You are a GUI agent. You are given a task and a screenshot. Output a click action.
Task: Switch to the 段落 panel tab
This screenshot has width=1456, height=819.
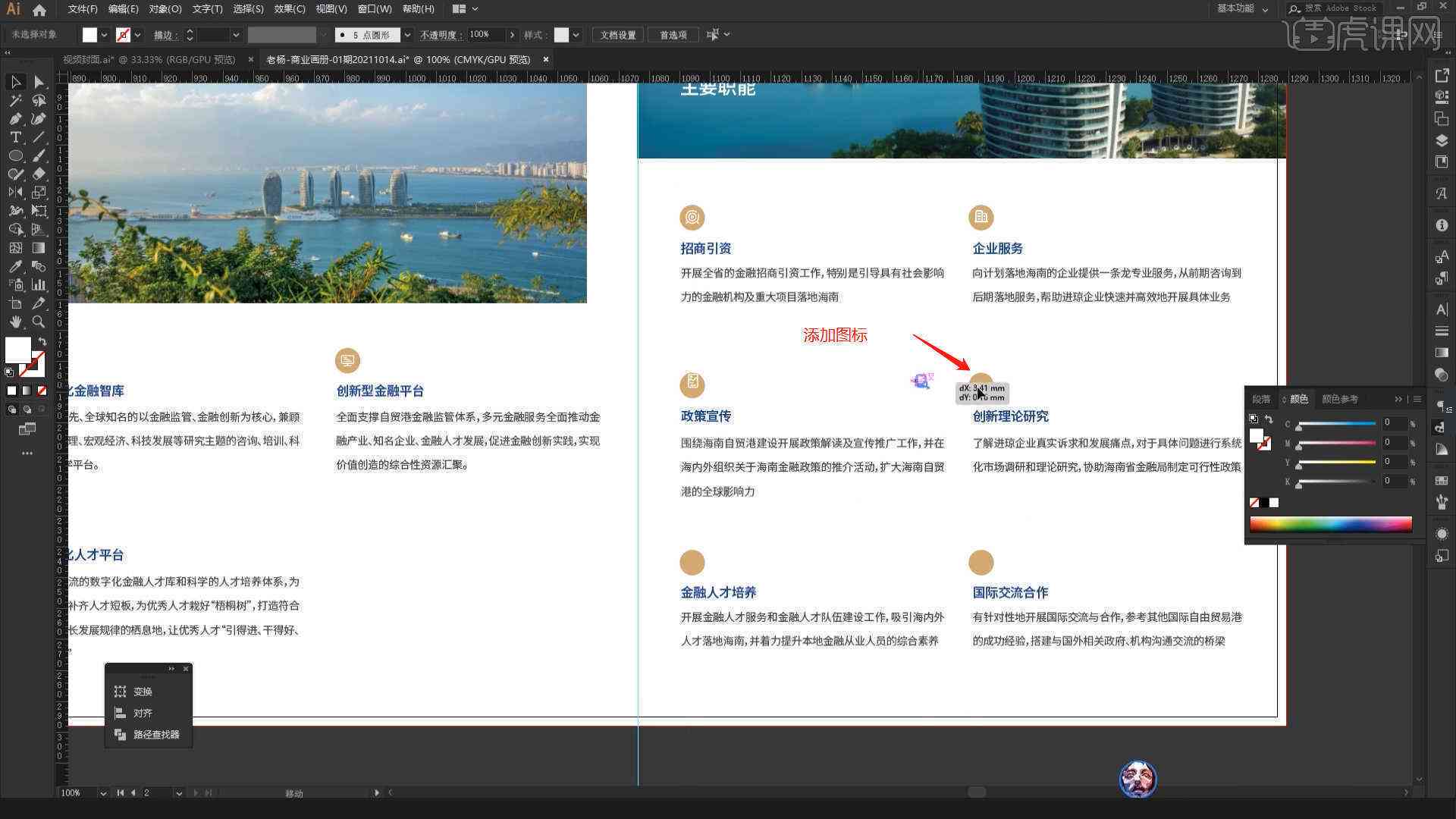pyautogui.click(x=1261, y=399)
